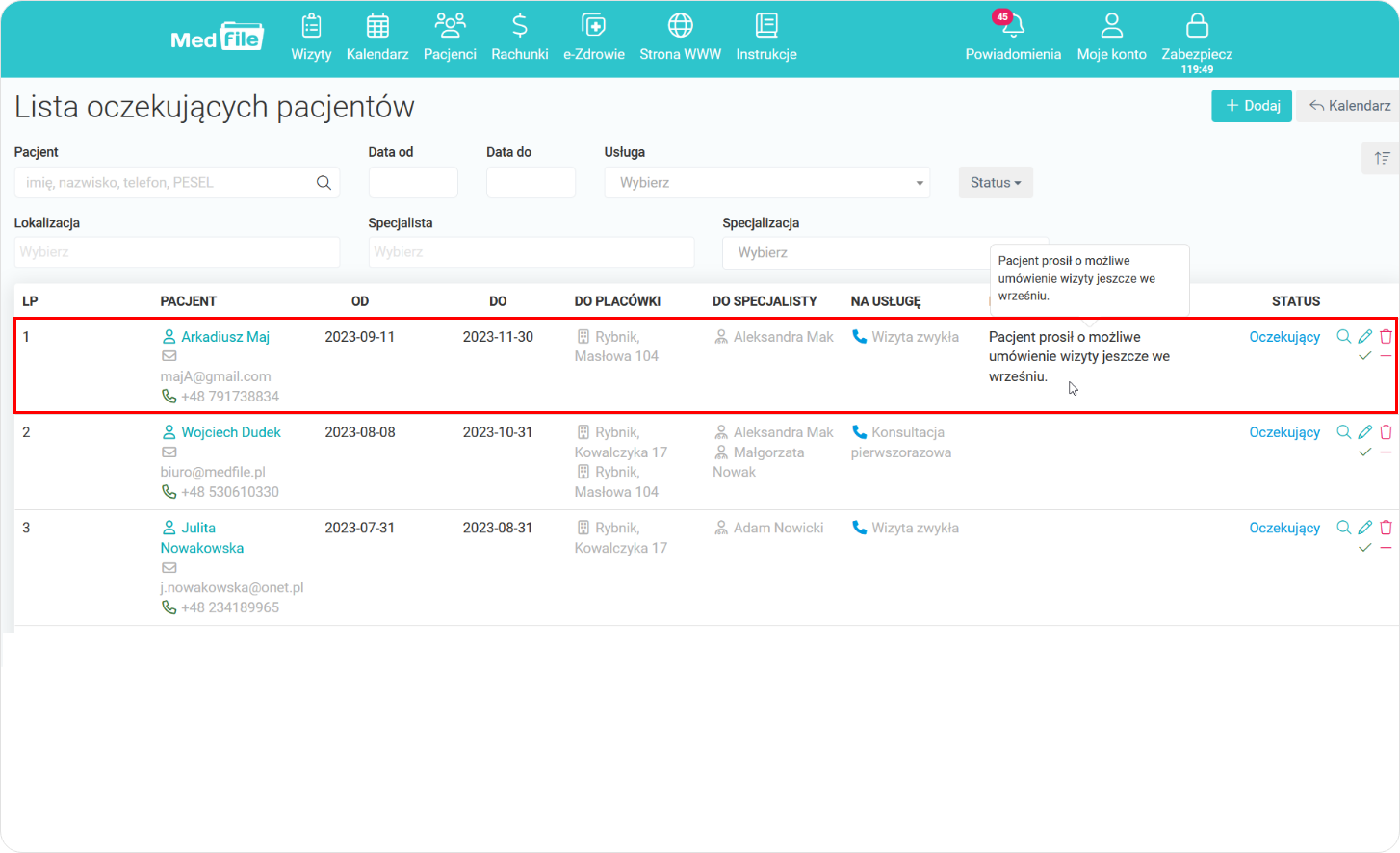Click green checkmark in Arkadiusz Maj row

click(x=1365, y=356)
